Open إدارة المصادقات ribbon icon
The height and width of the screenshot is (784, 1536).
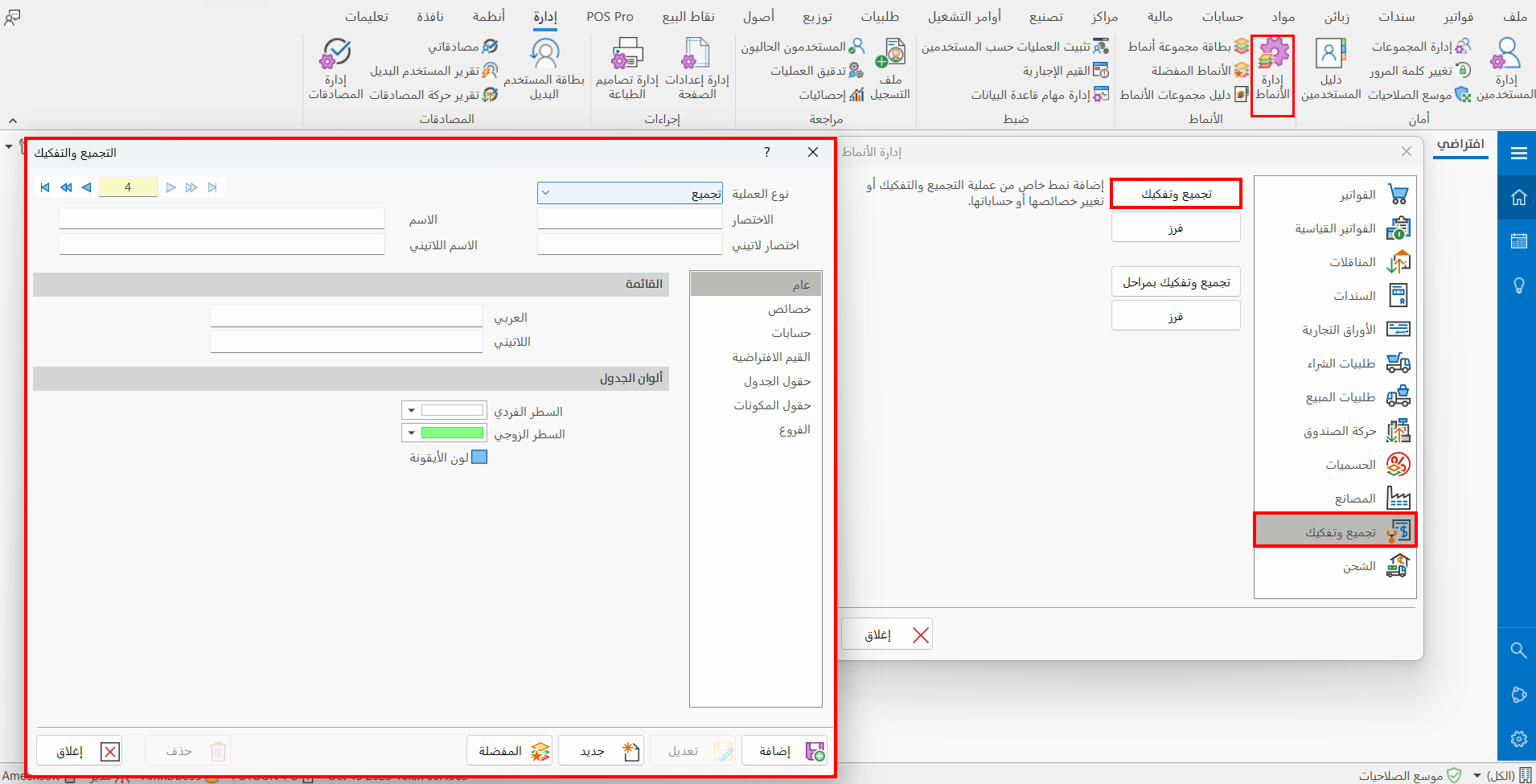point(335,70)
